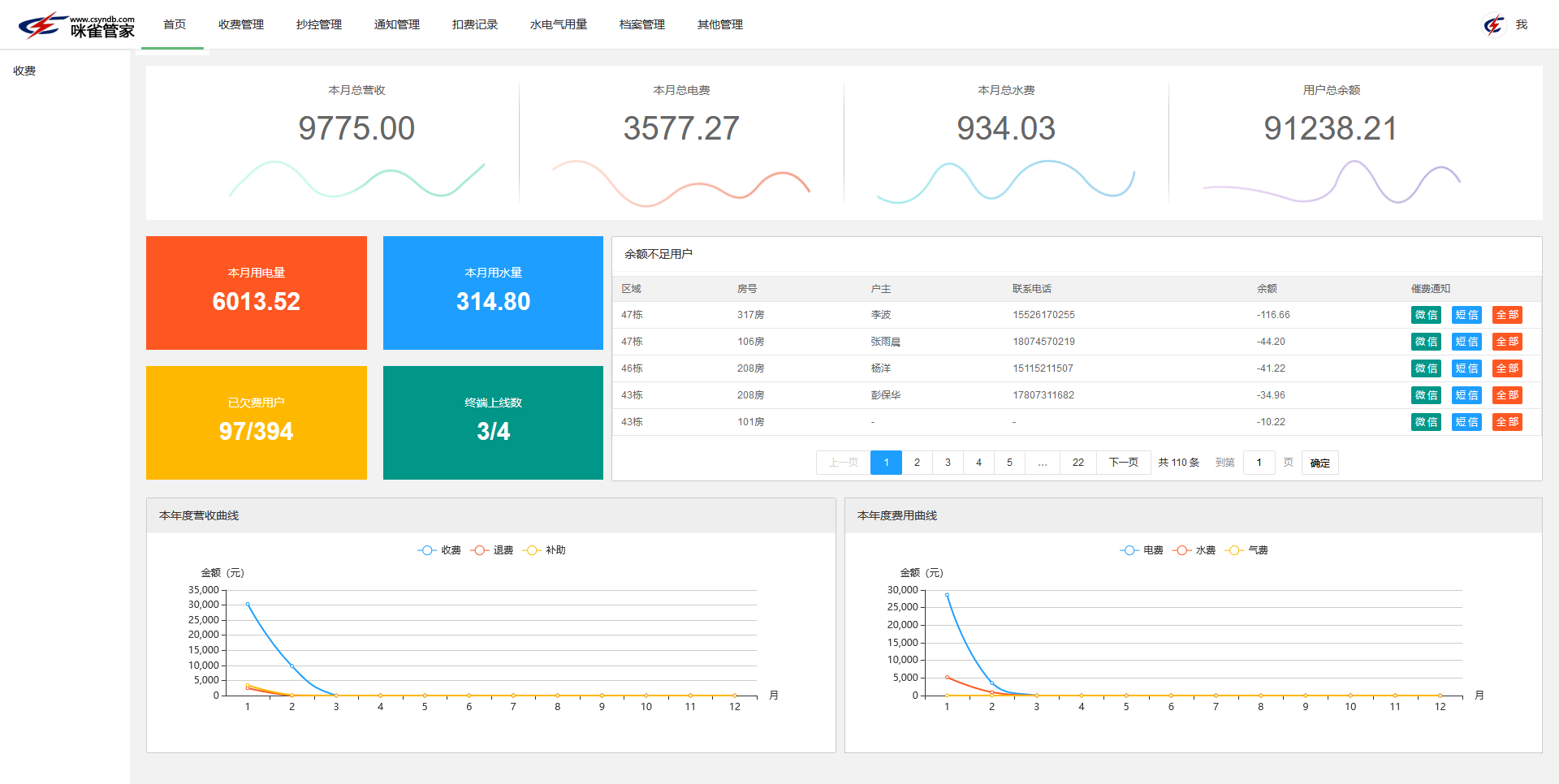Select 收费 in the left sidebar

coord(24,71)
